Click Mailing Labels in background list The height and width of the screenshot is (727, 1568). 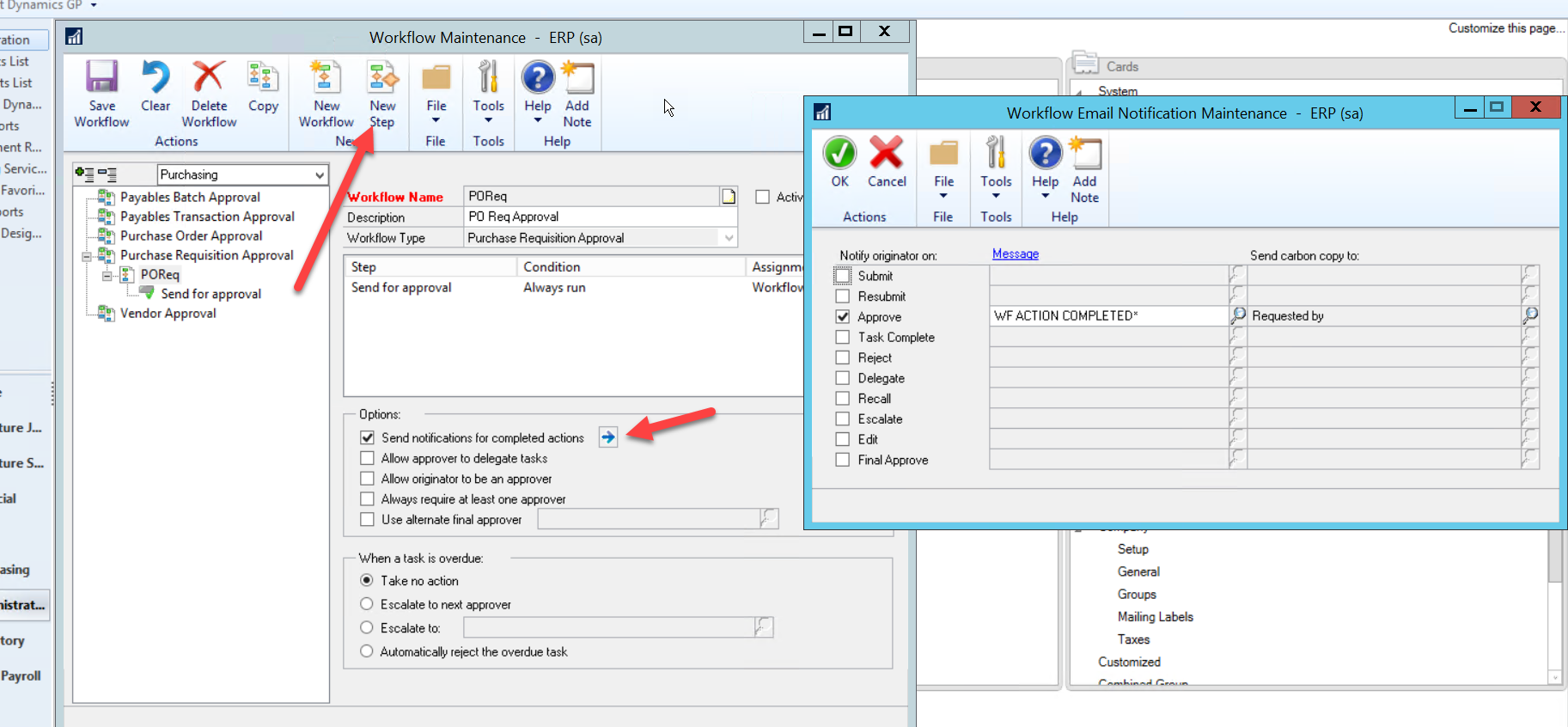point(1155,617)
